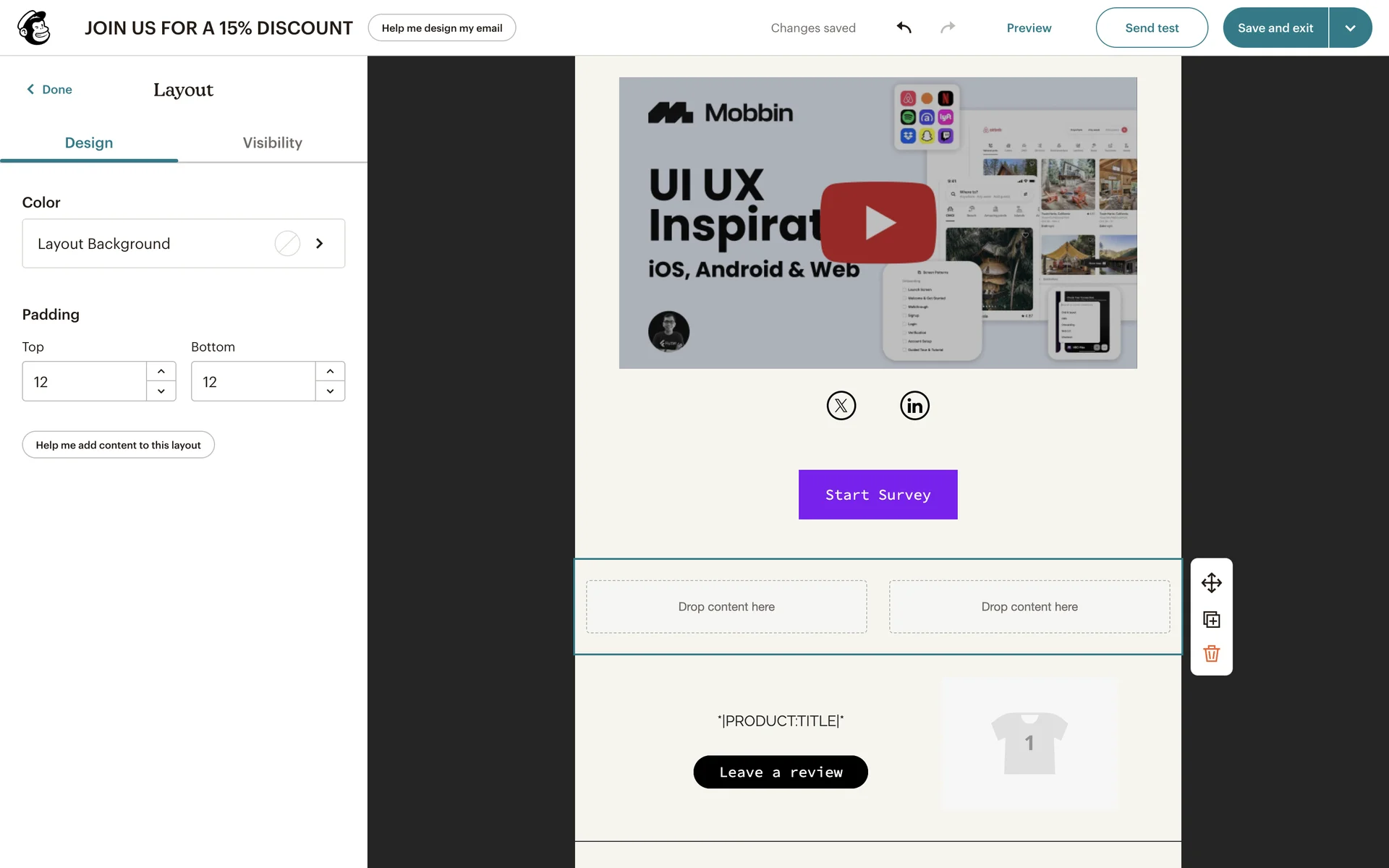Increase the Bottom padding value

click(330, 371)
